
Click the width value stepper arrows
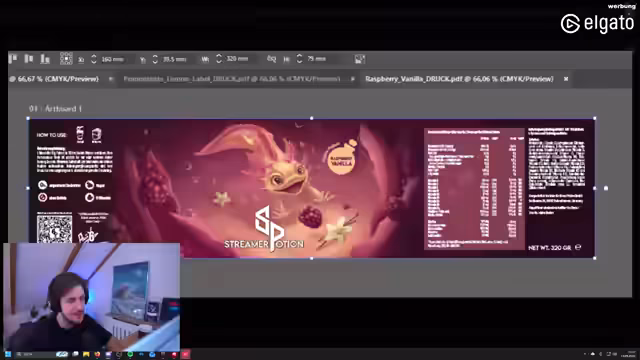219,59
